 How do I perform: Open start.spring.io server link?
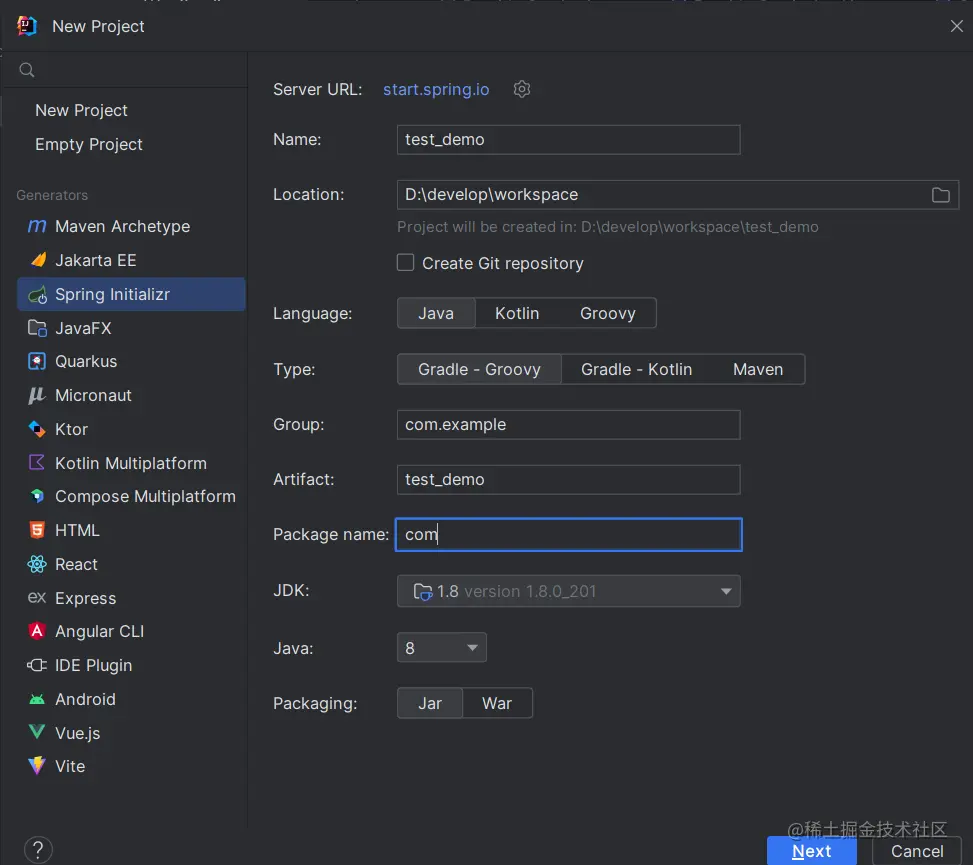(x=436, y=89)
